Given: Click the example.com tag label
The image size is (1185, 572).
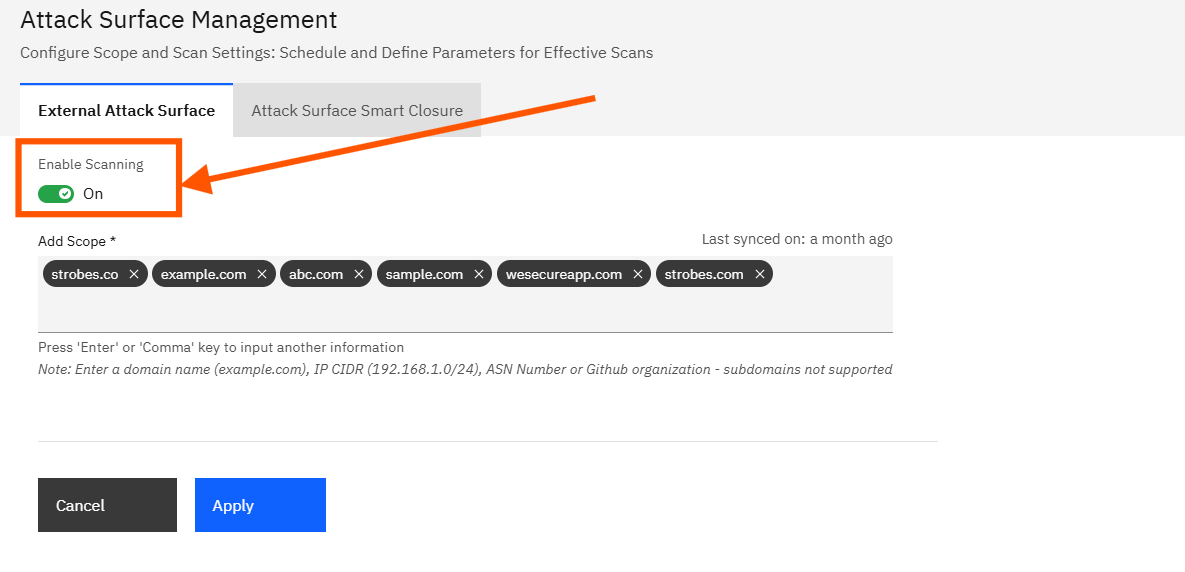Looking at the screenshot, I should click(x=203, y=274).
